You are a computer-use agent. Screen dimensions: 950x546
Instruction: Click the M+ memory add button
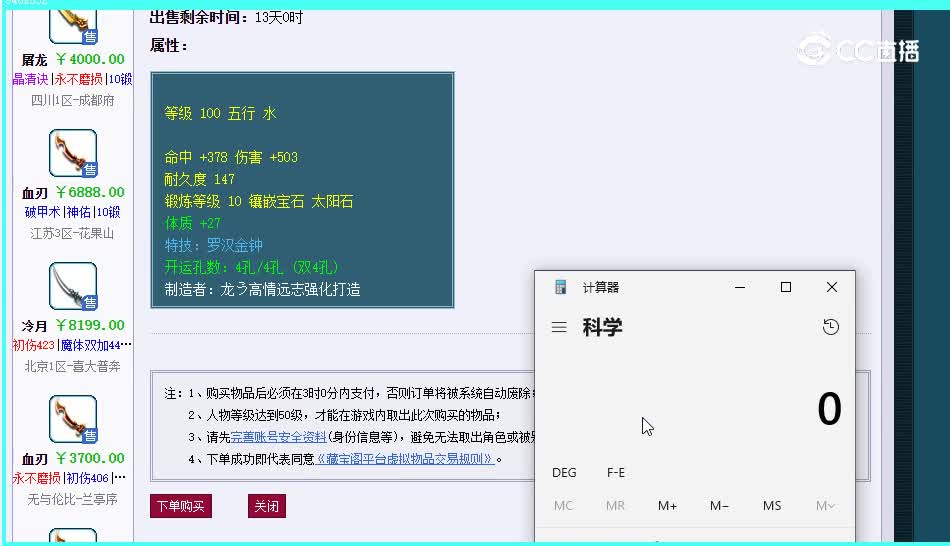[x=667, y=505]
